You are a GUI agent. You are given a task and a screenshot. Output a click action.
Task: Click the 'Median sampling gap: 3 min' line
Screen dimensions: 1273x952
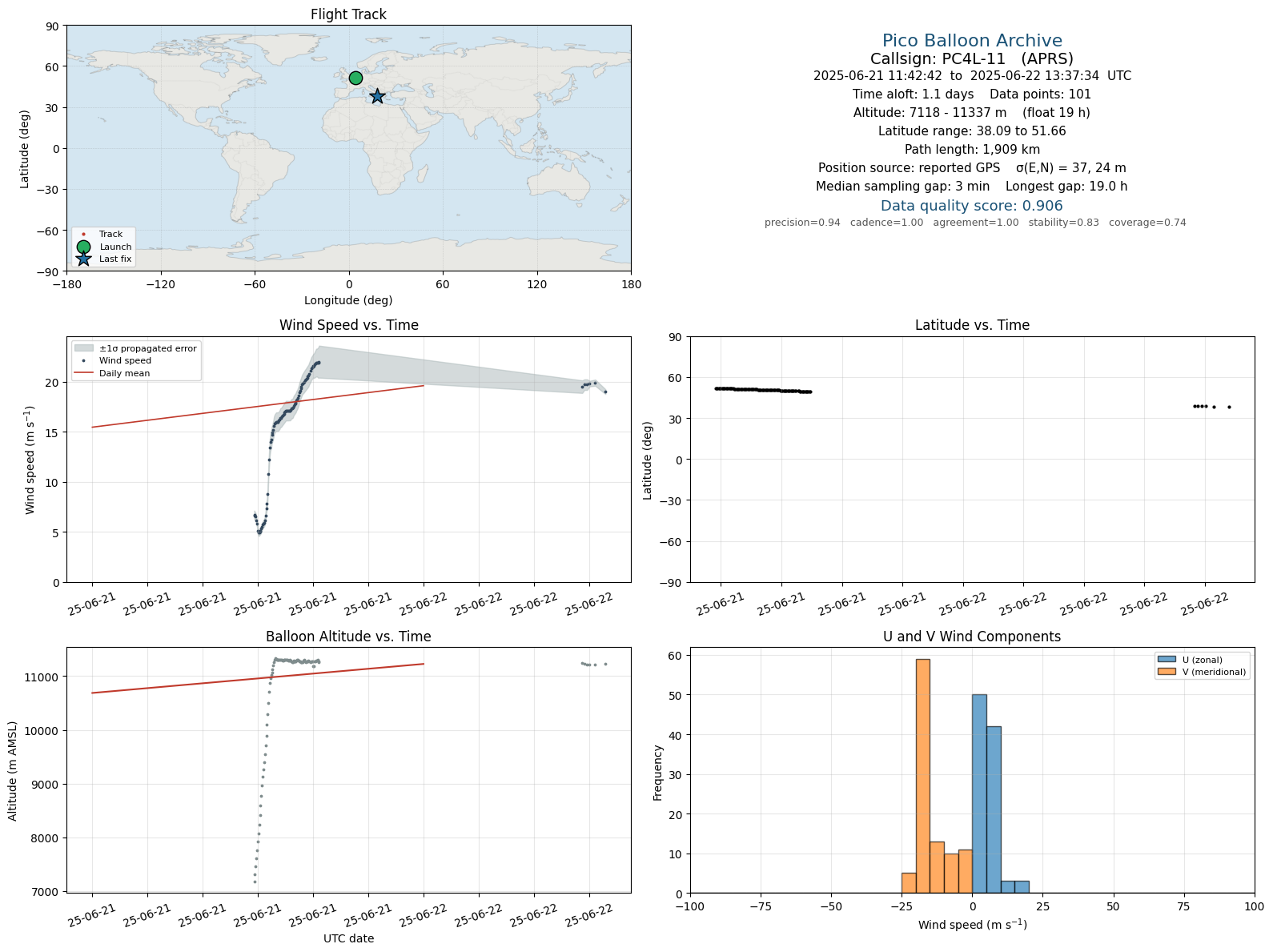972,187
